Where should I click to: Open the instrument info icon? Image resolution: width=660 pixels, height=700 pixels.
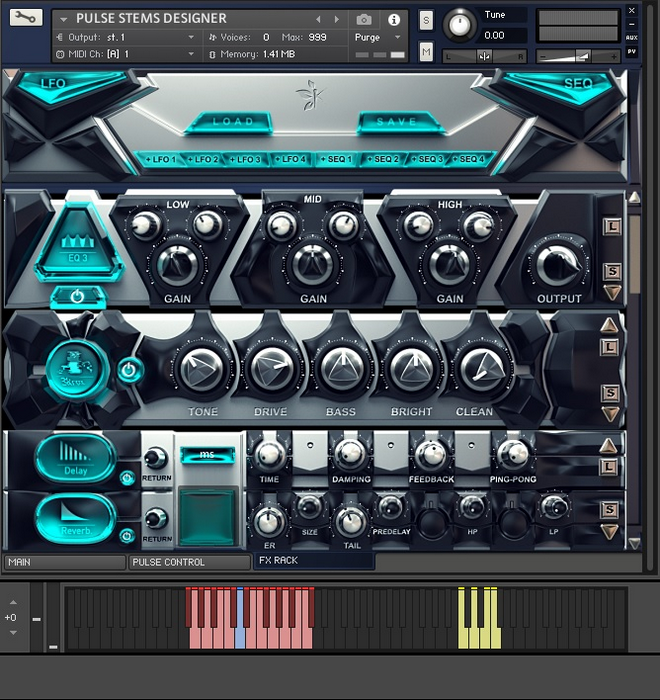click(x=394, y=19)
